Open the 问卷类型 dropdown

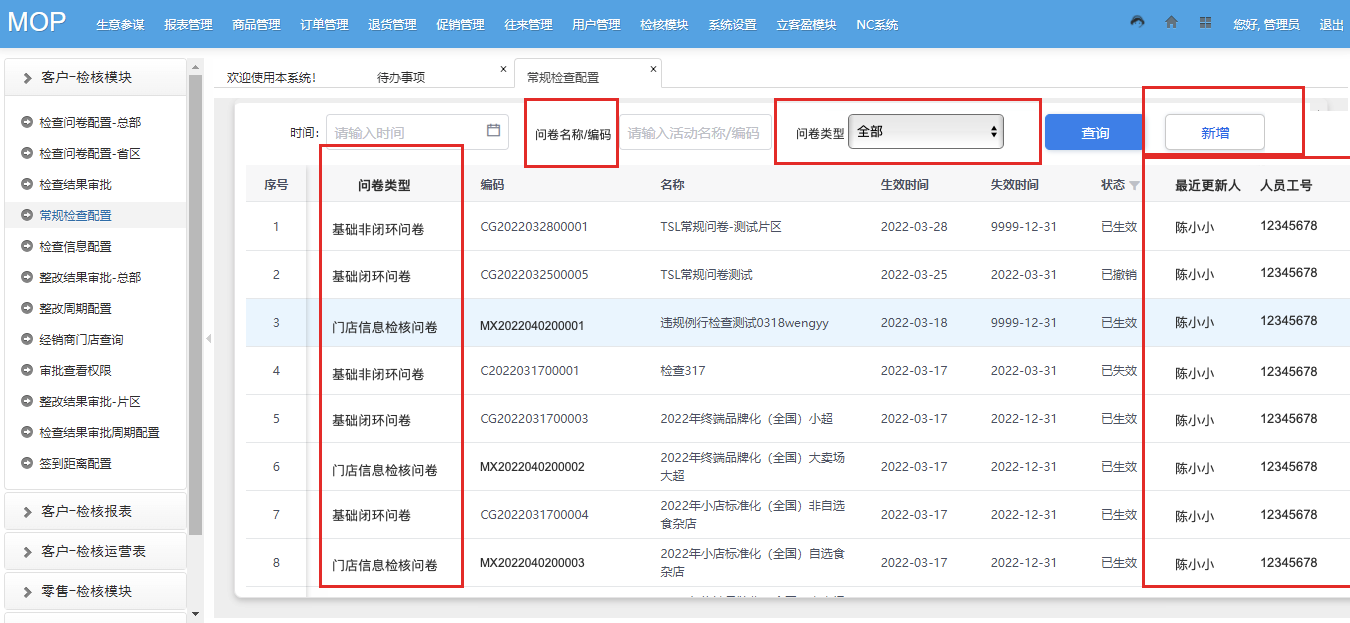point(925,132)
